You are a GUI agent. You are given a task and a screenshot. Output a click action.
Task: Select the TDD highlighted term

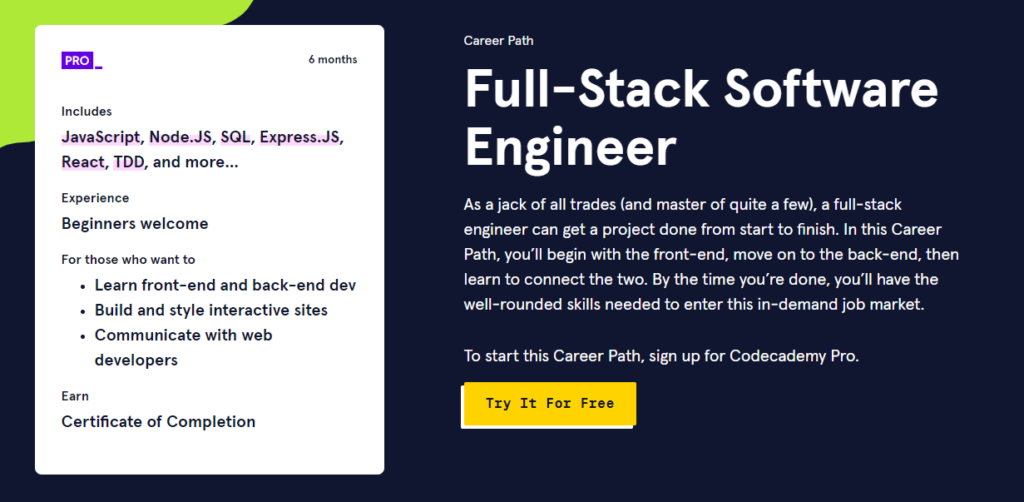point(129,161)
